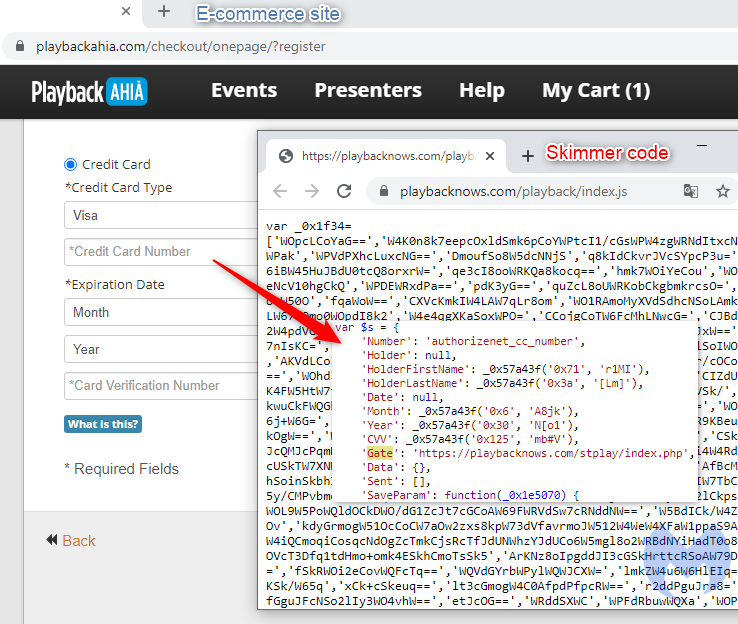Click the 'var _0x1f34=' line
Screen dimensions: 738x624
[309, 226]
